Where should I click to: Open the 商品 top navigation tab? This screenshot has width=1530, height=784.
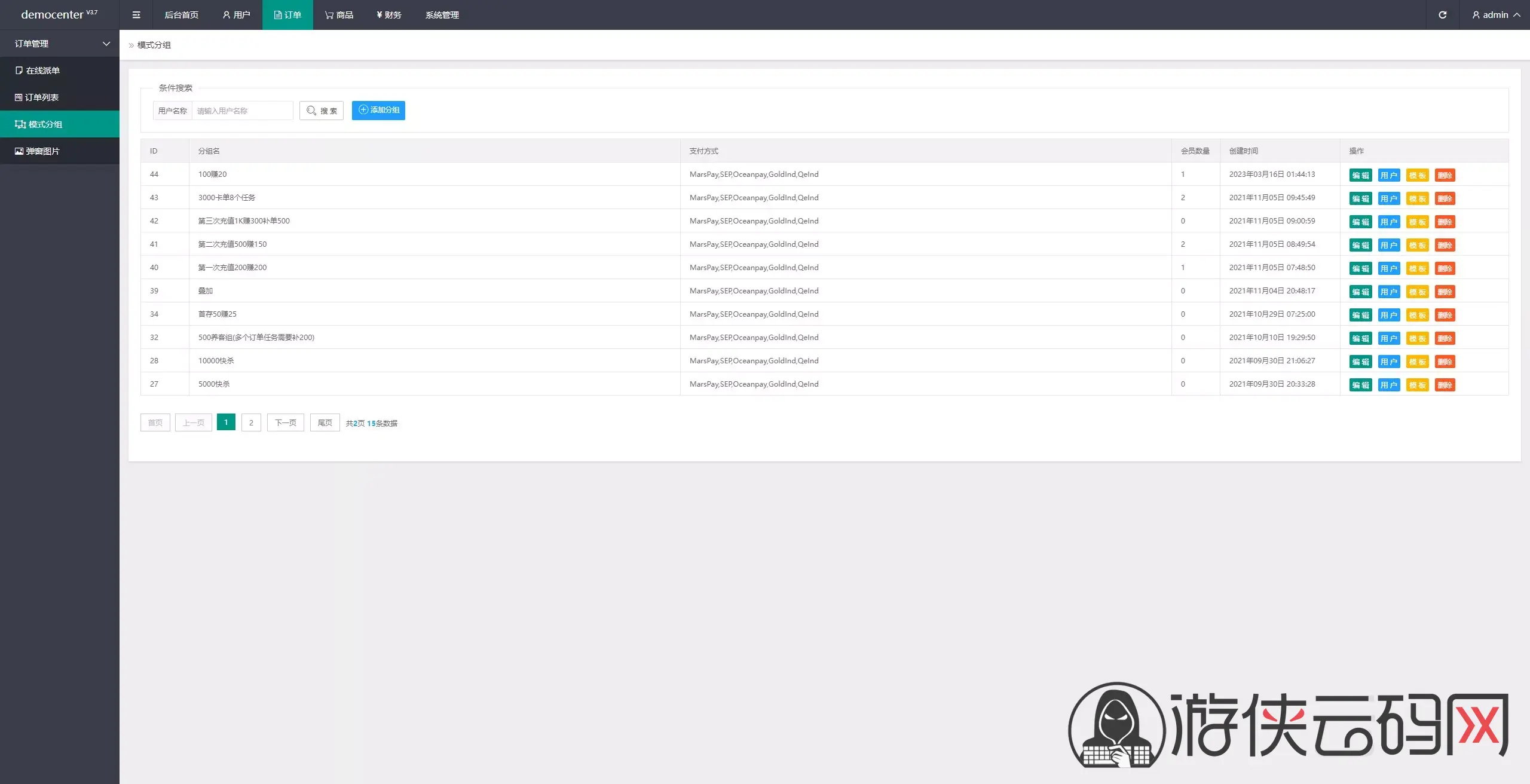tap(339, 15)
